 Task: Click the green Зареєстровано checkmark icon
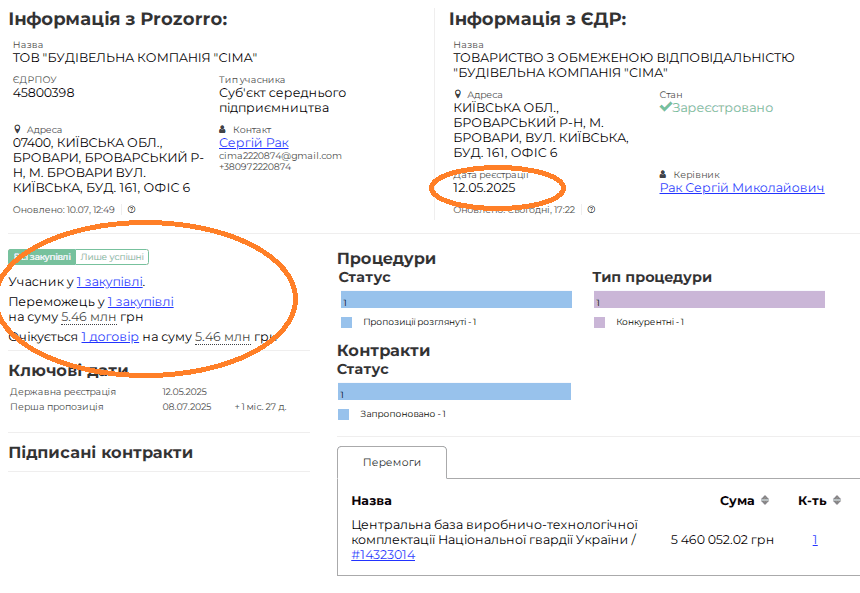pos(665,107)
